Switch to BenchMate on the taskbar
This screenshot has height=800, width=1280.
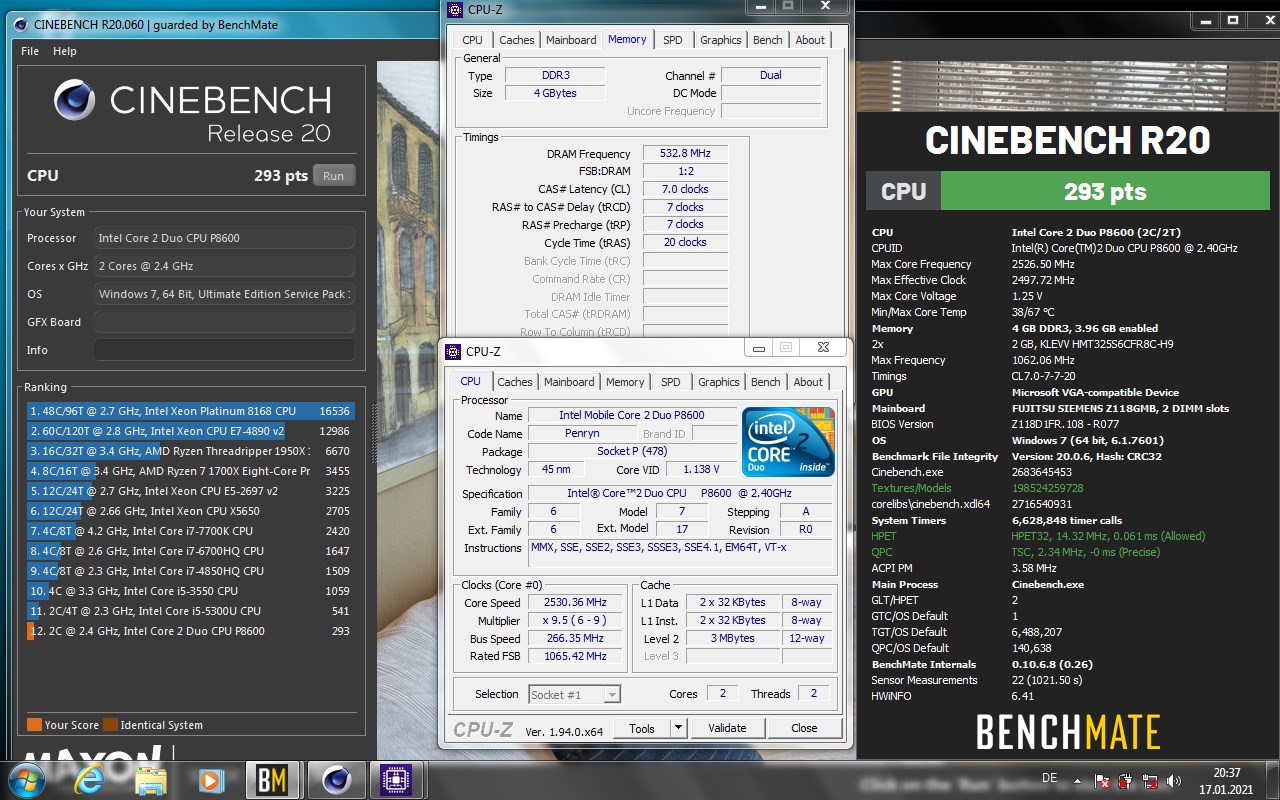(x=271, y=780)
